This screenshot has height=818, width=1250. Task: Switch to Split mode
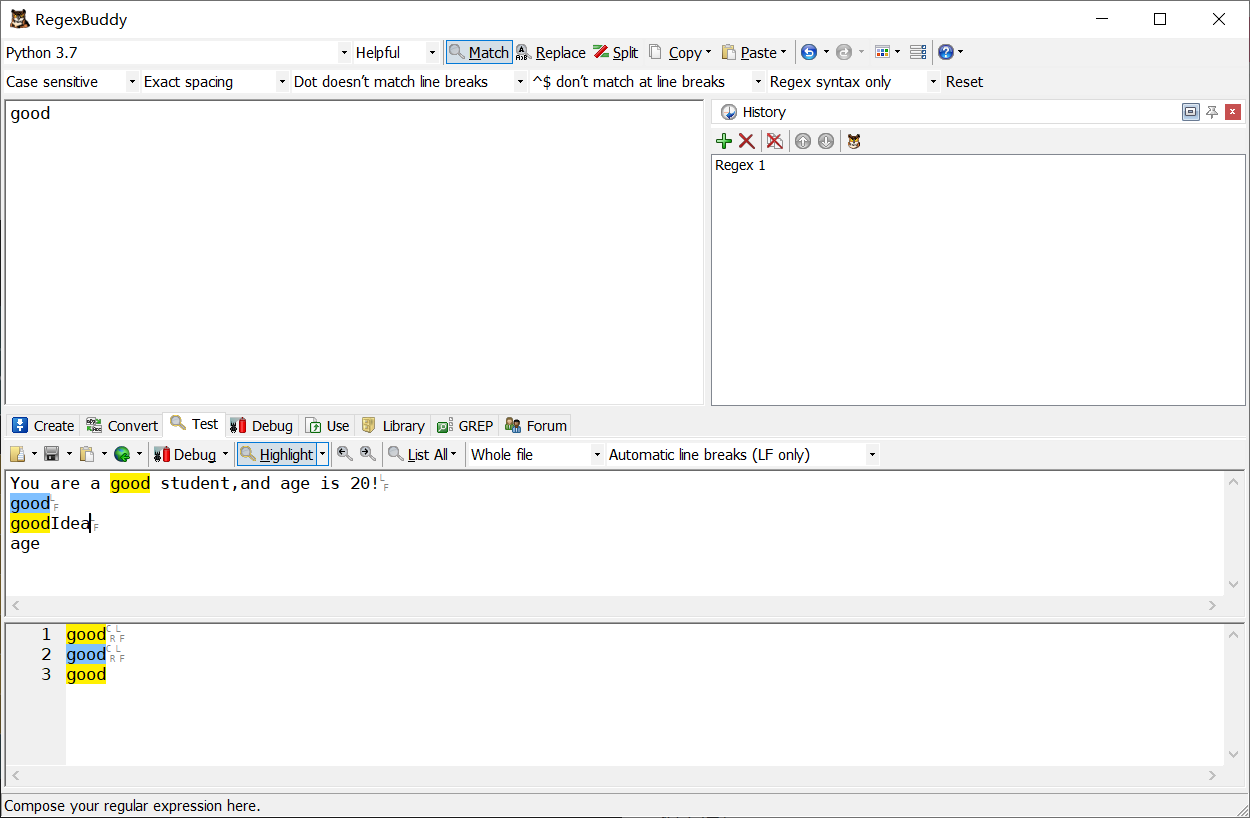616,52
